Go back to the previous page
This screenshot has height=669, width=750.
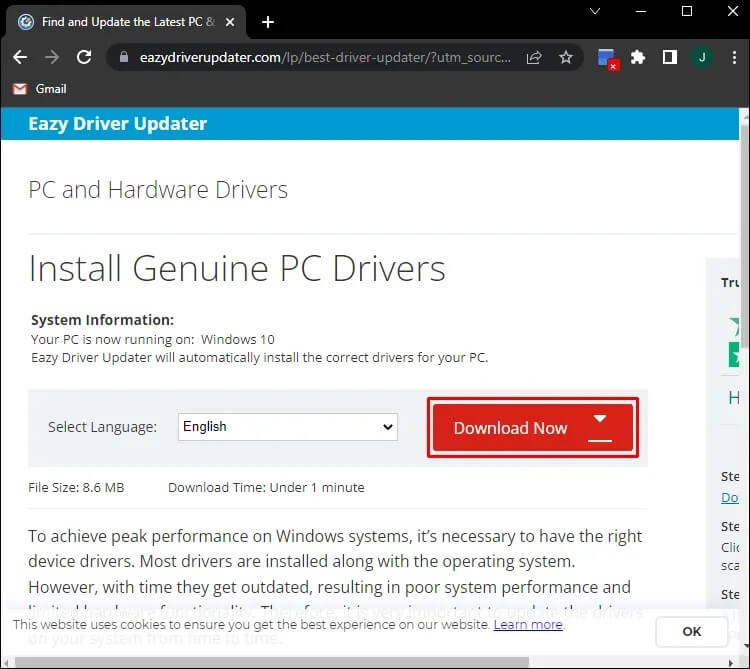20,57
